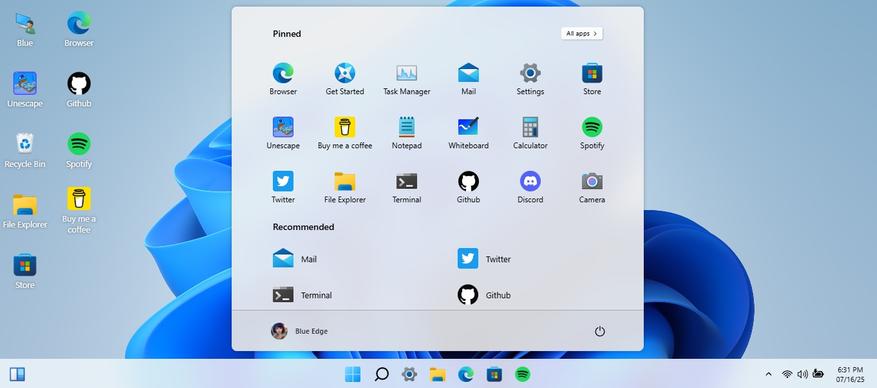
Task: Open Store in the Pinned section
Action: pos(592,79)
